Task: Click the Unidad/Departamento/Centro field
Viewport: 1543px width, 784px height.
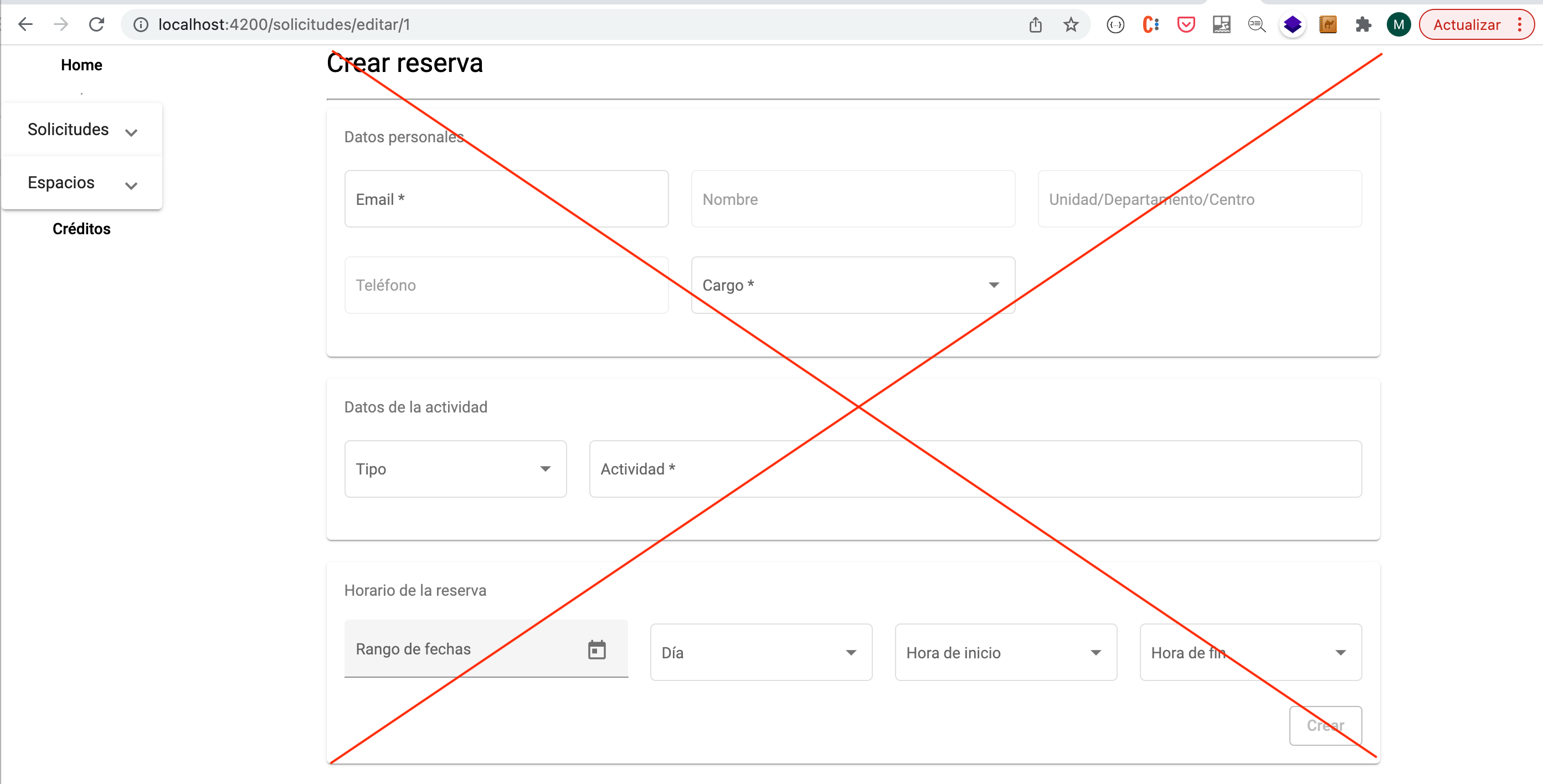Action: (x=1200, y=199)
